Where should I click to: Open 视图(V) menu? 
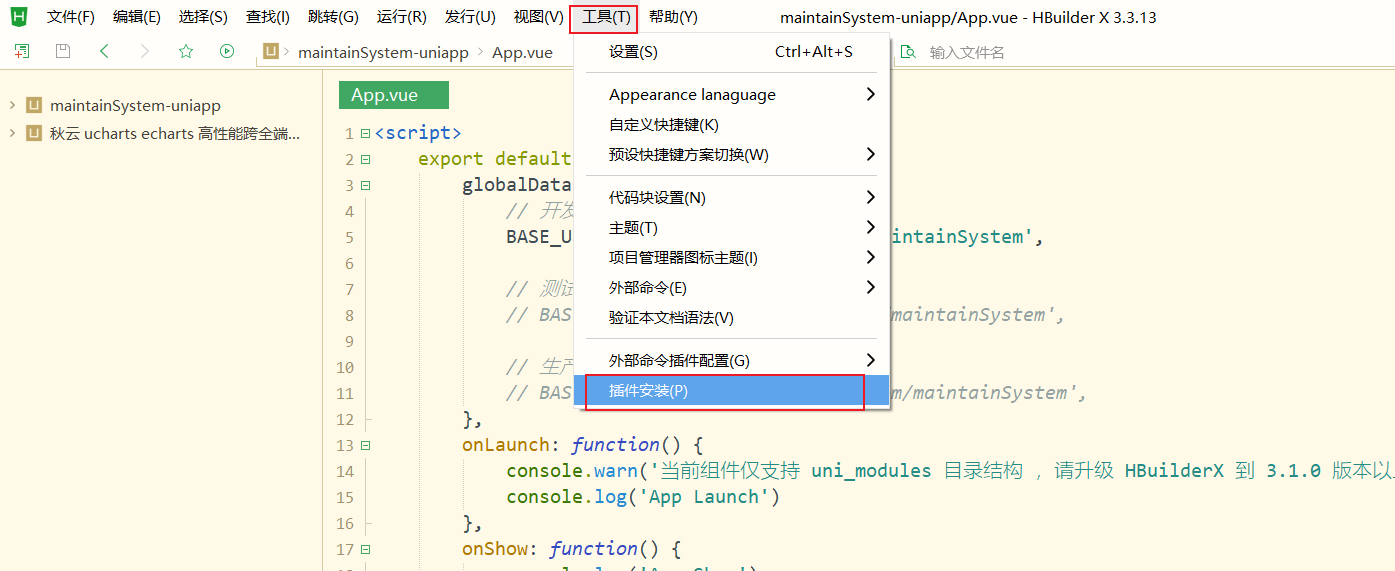538,17
